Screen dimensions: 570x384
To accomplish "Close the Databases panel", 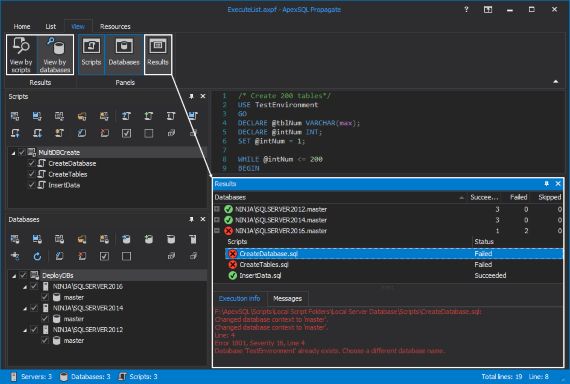I will click(x=203, y=219).
